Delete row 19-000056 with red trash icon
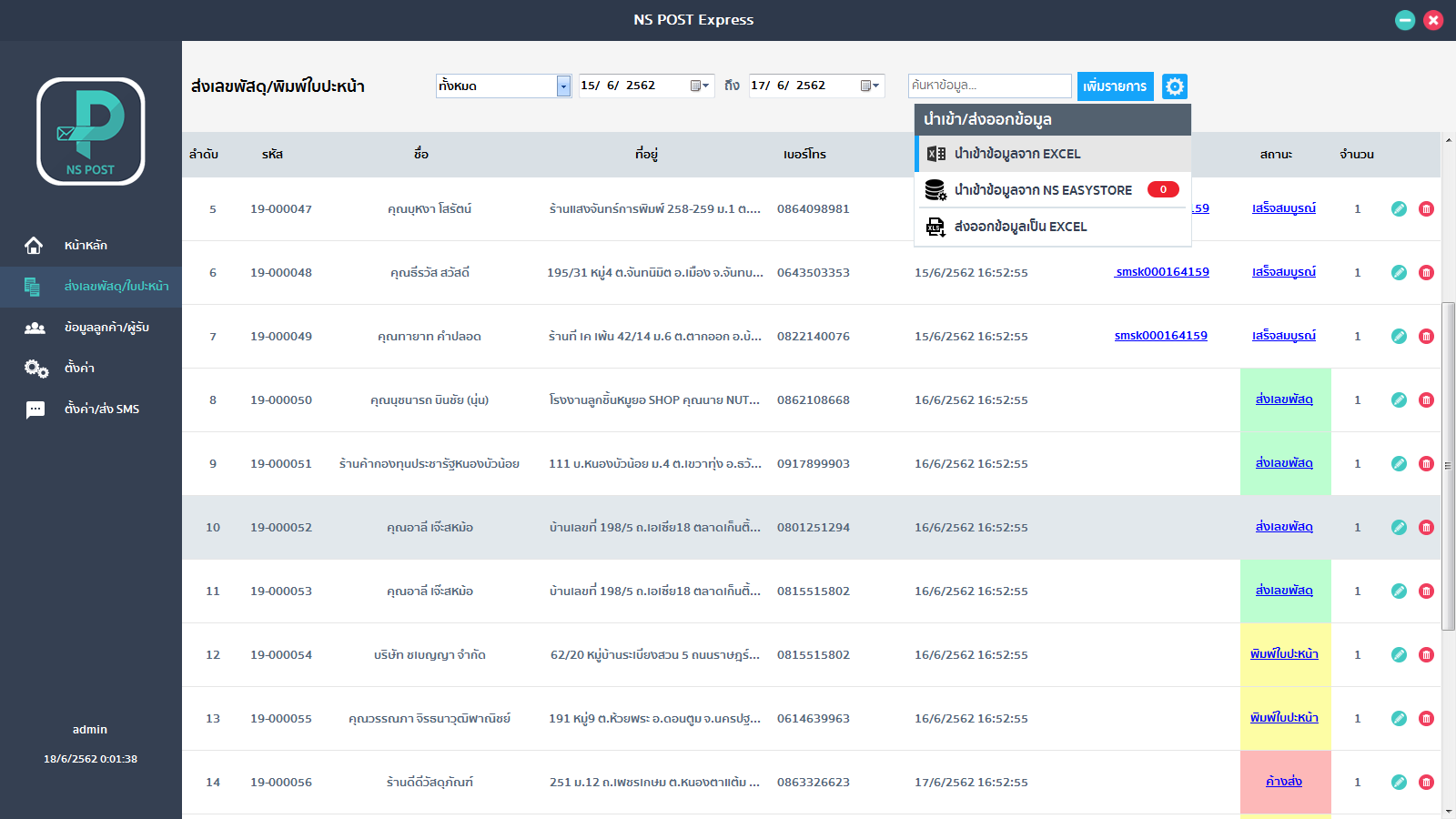This screenshot has height=819, width=1456. (x=1426, y=783)
